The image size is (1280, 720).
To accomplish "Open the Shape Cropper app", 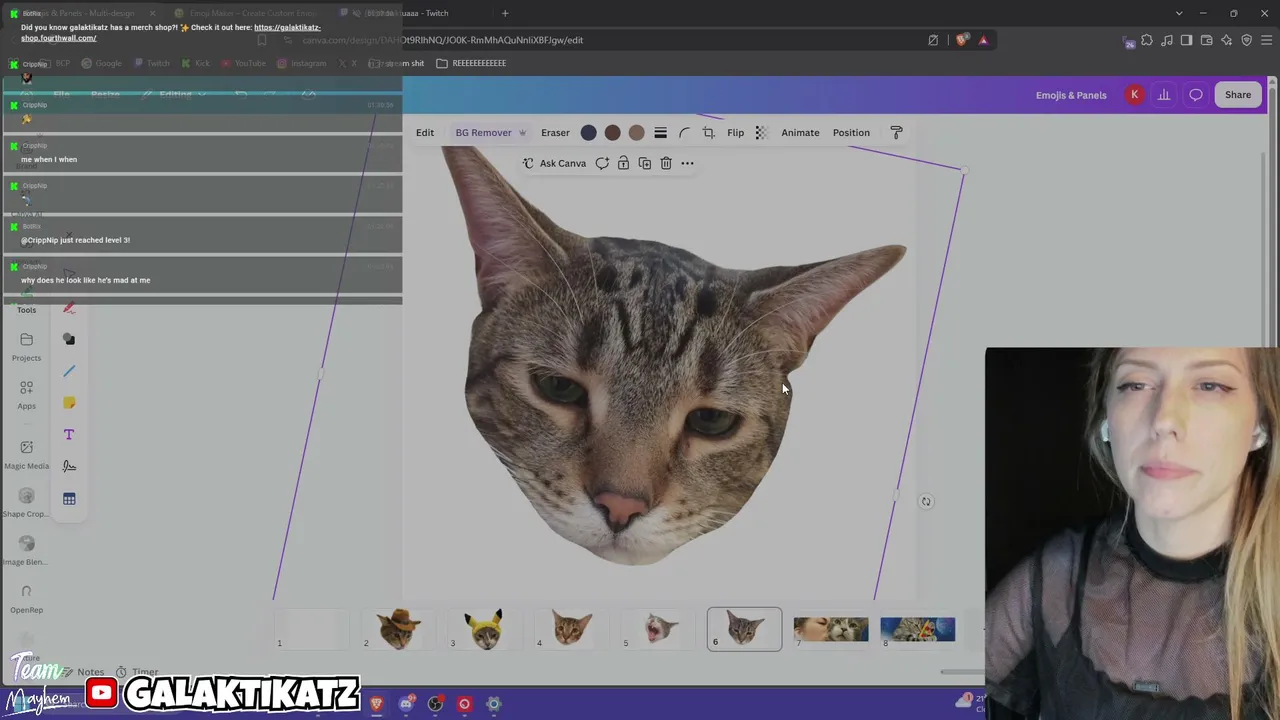I will [26, 503].
